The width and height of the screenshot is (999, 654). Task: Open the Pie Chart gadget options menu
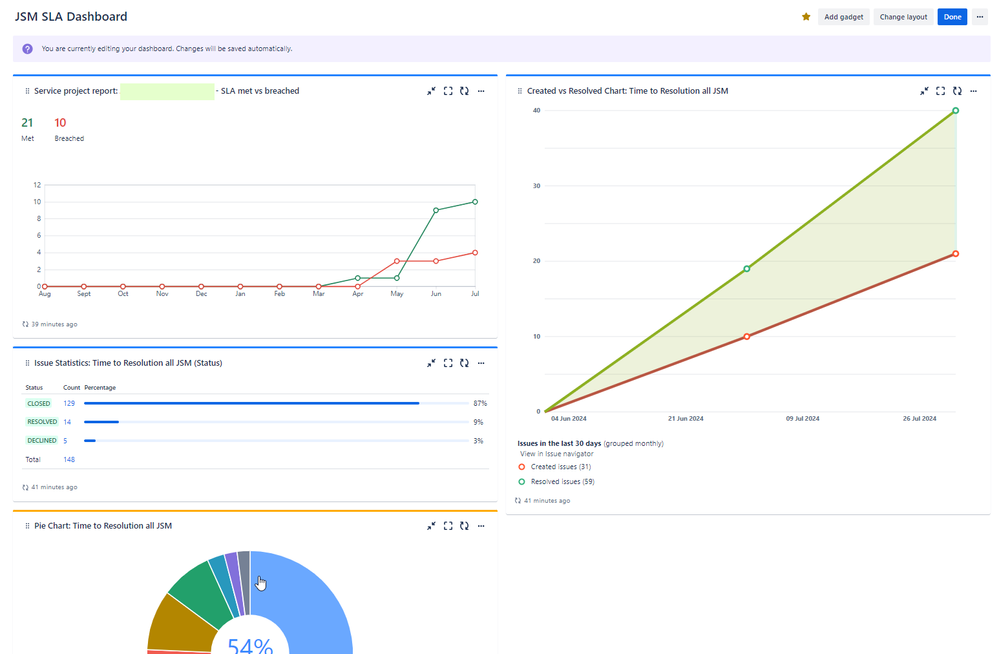point(480,526)
